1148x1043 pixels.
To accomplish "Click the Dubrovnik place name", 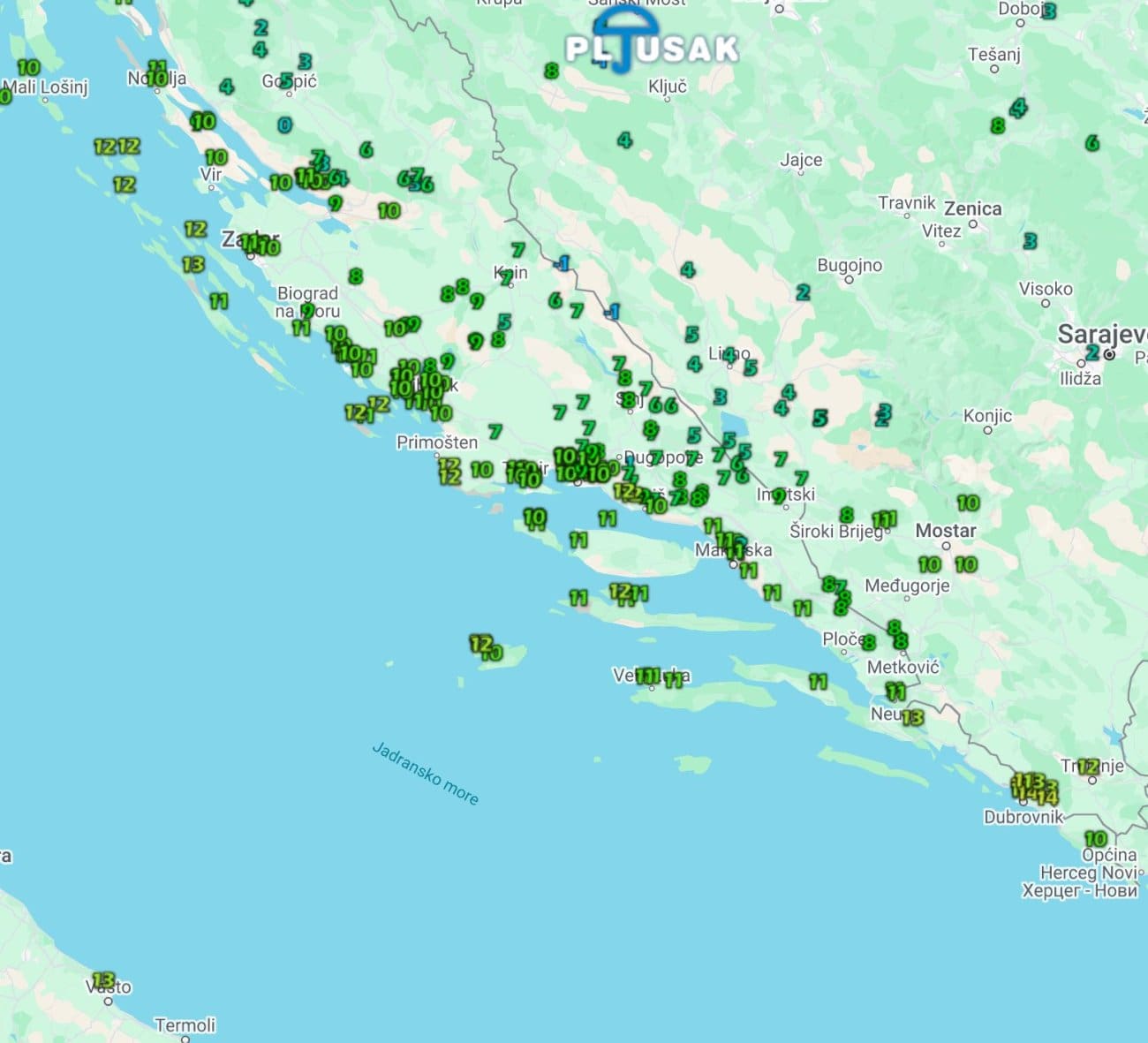I will click(x=1023, y=817).
